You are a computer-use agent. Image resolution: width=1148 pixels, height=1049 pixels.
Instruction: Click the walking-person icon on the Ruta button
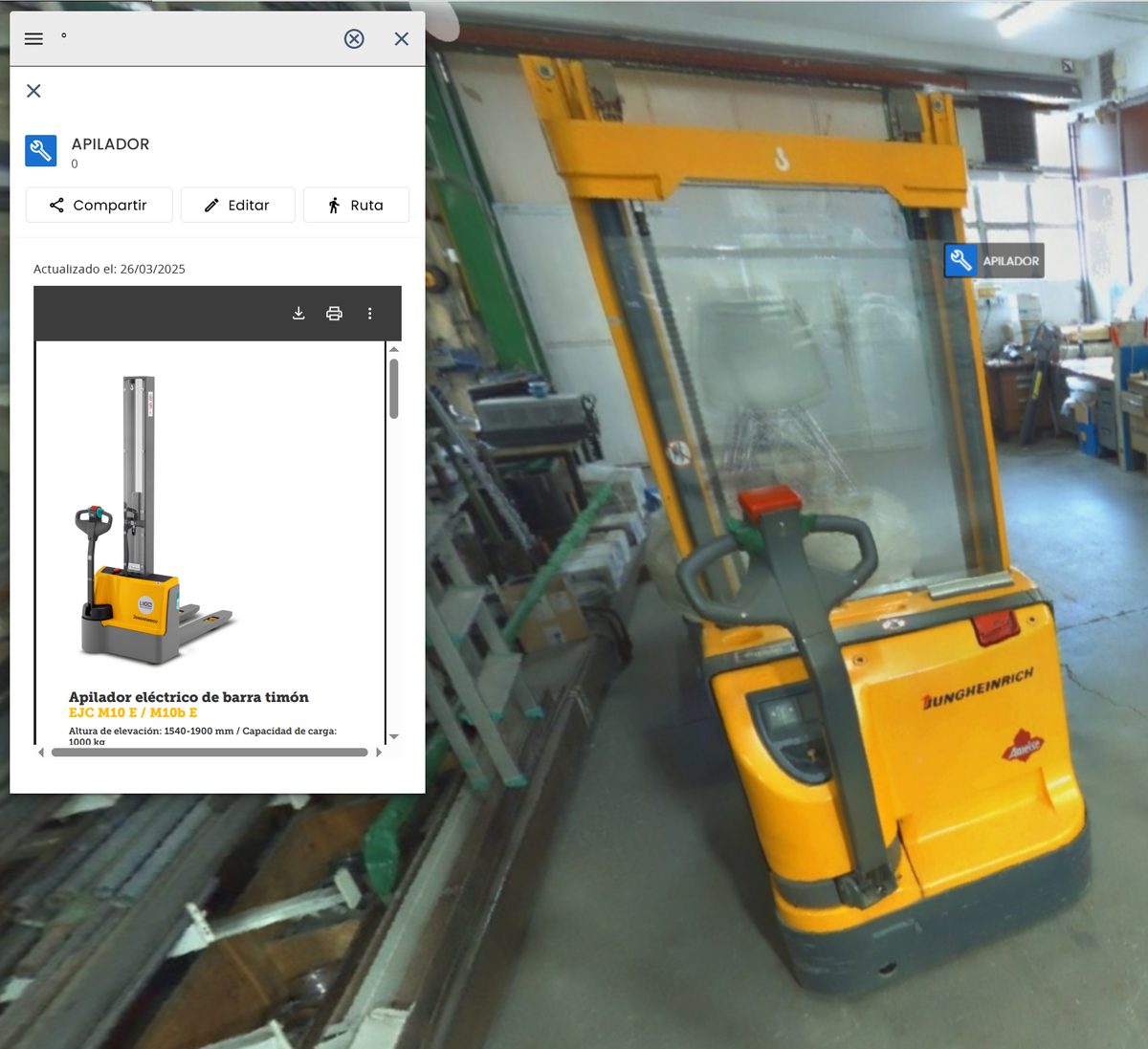[x=334, y=205]
